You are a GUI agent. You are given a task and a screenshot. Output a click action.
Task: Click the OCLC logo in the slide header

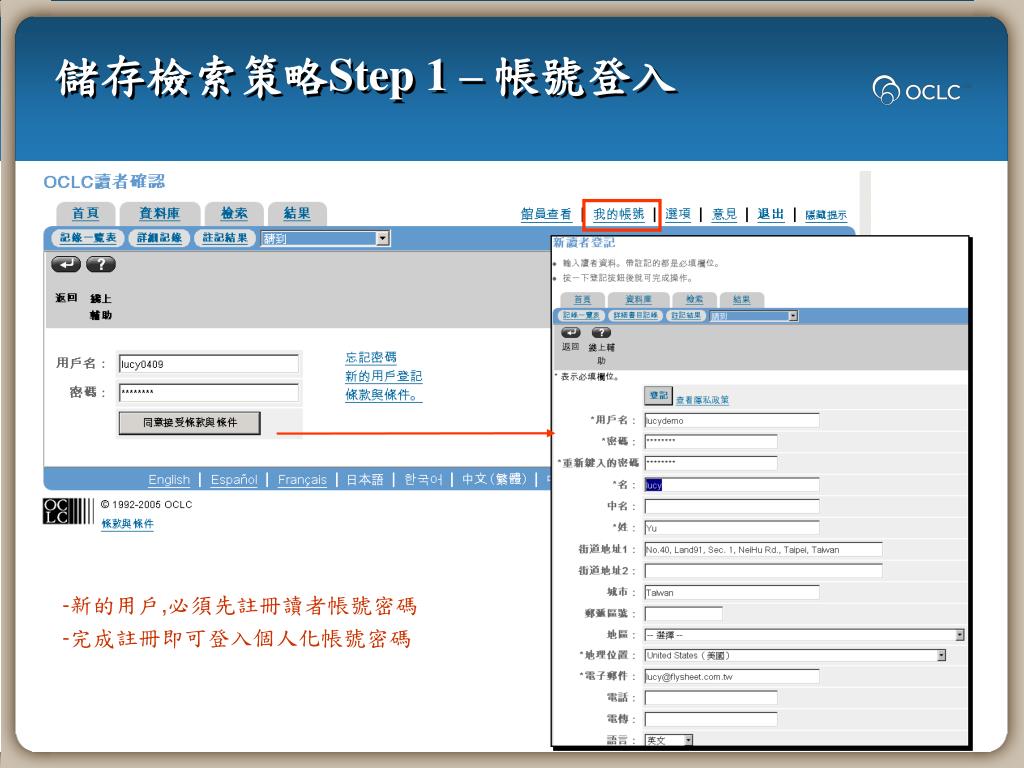pyautogui.click(x=917, y=91)
